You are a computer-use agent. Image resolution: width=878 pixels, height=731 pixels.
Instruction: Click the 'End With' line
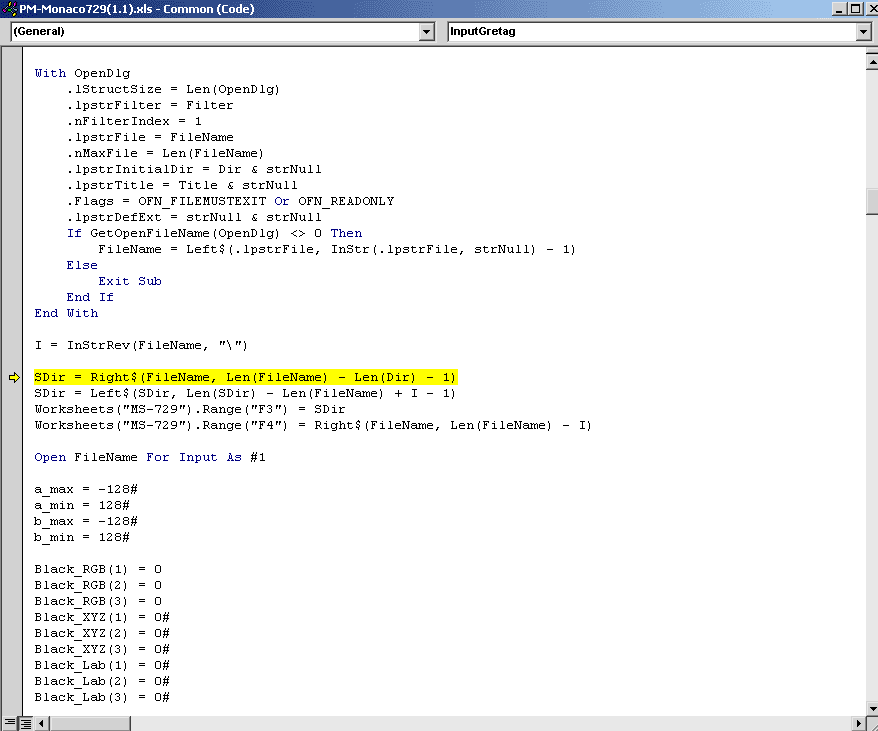pos(66,313)
